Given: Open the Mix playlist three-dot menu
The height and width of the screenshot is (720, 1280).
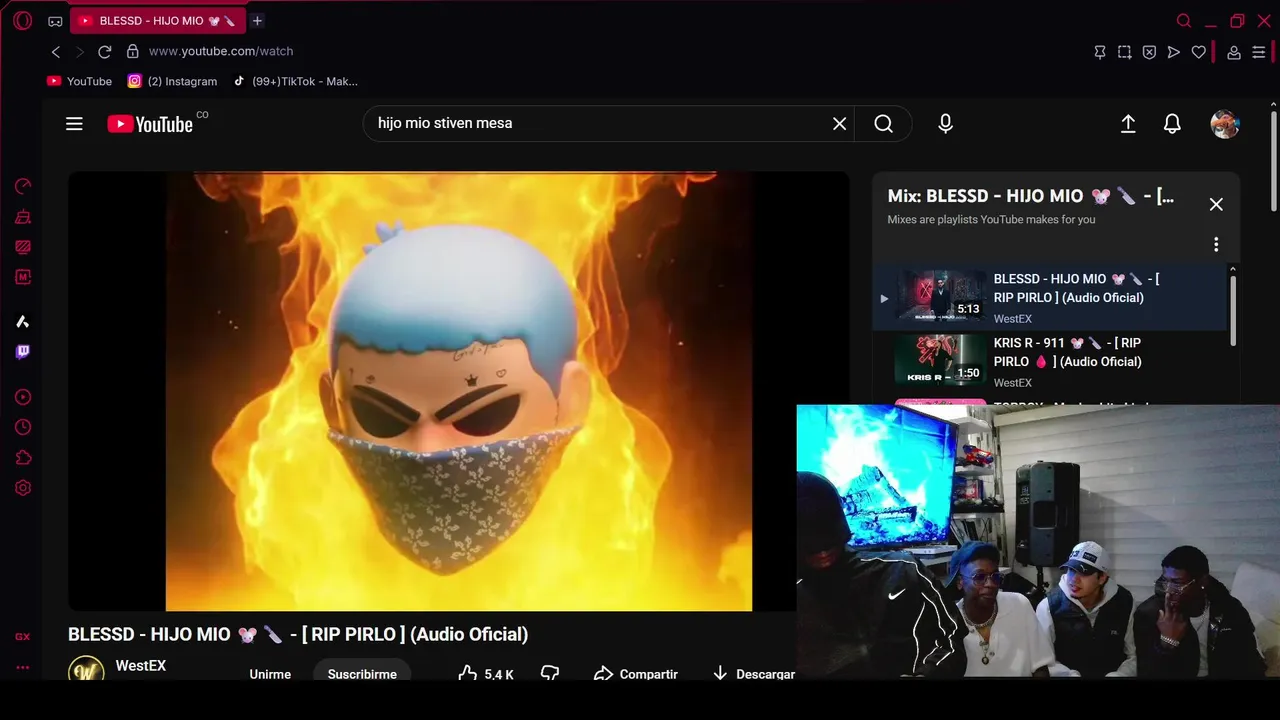Looking at the screenshot, I should coord(1216,244).
